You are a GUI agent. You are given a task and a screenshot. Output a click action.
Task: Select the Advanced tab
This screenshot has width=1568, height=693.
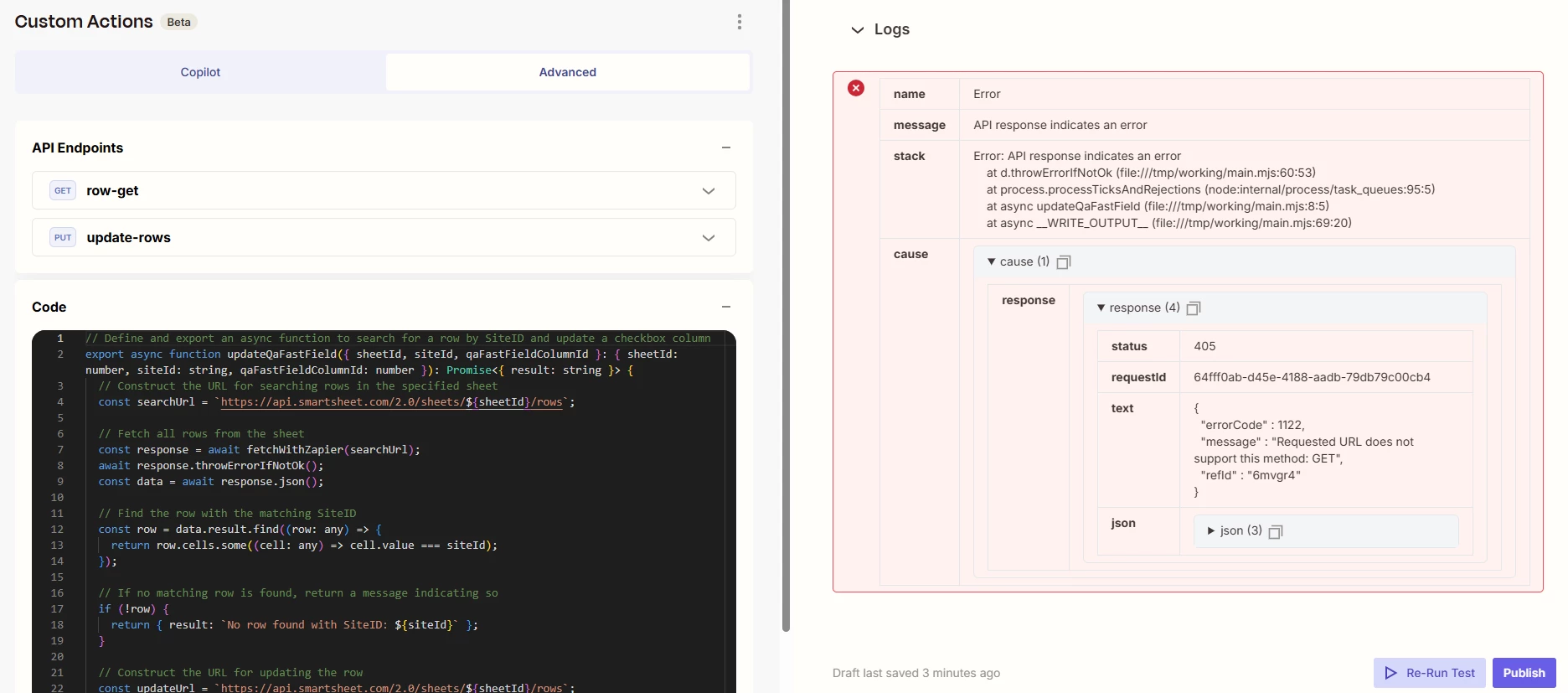coord(567,72)
